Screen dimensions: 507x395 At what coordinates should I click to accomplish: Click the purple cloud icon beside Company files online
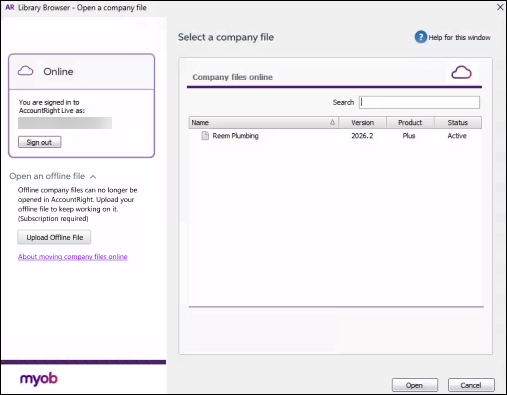[x=461, y=72]
